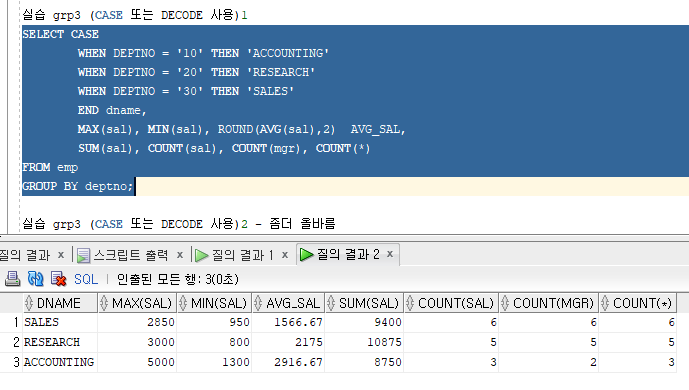689x390 pixels.
Task: Refresh the query result data
Action: click(35, 279)
